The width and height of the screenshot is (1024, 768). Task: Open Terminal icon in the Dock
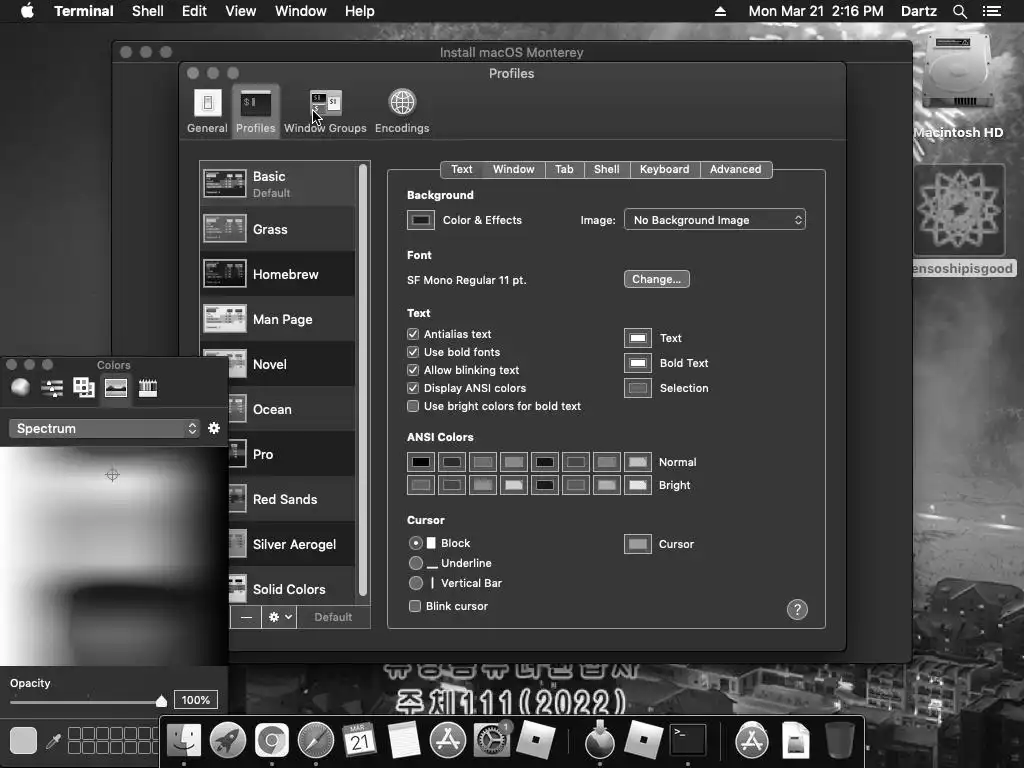click(688, 740)
